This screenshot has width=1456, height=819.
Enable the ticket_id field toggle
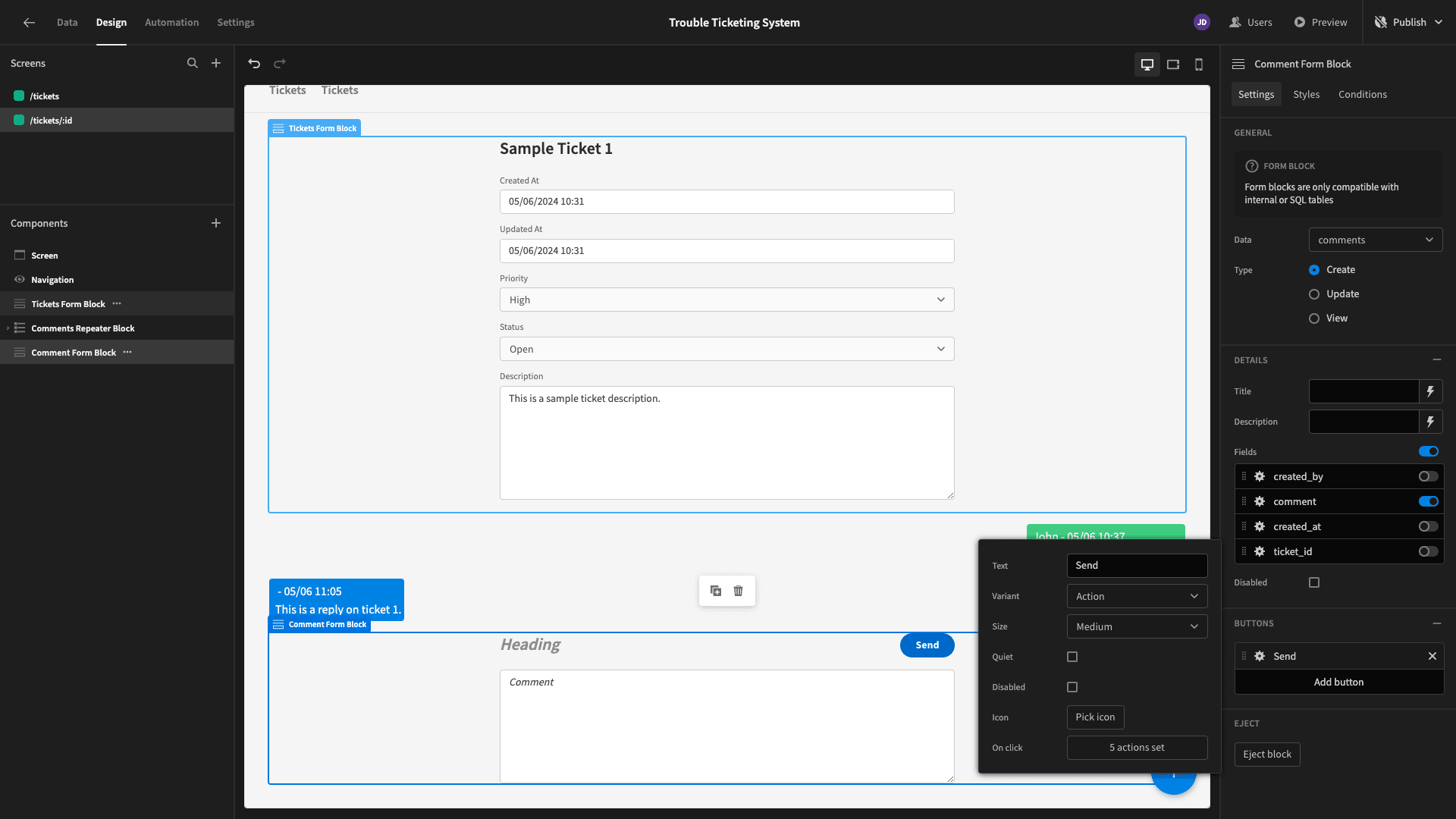[x=1429, y=551]
